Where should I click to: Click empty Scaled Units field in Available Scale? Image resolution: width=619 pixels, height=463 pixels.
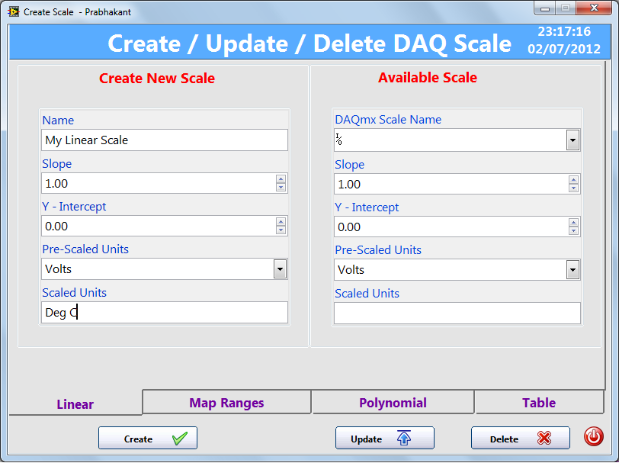click(457, 313)
